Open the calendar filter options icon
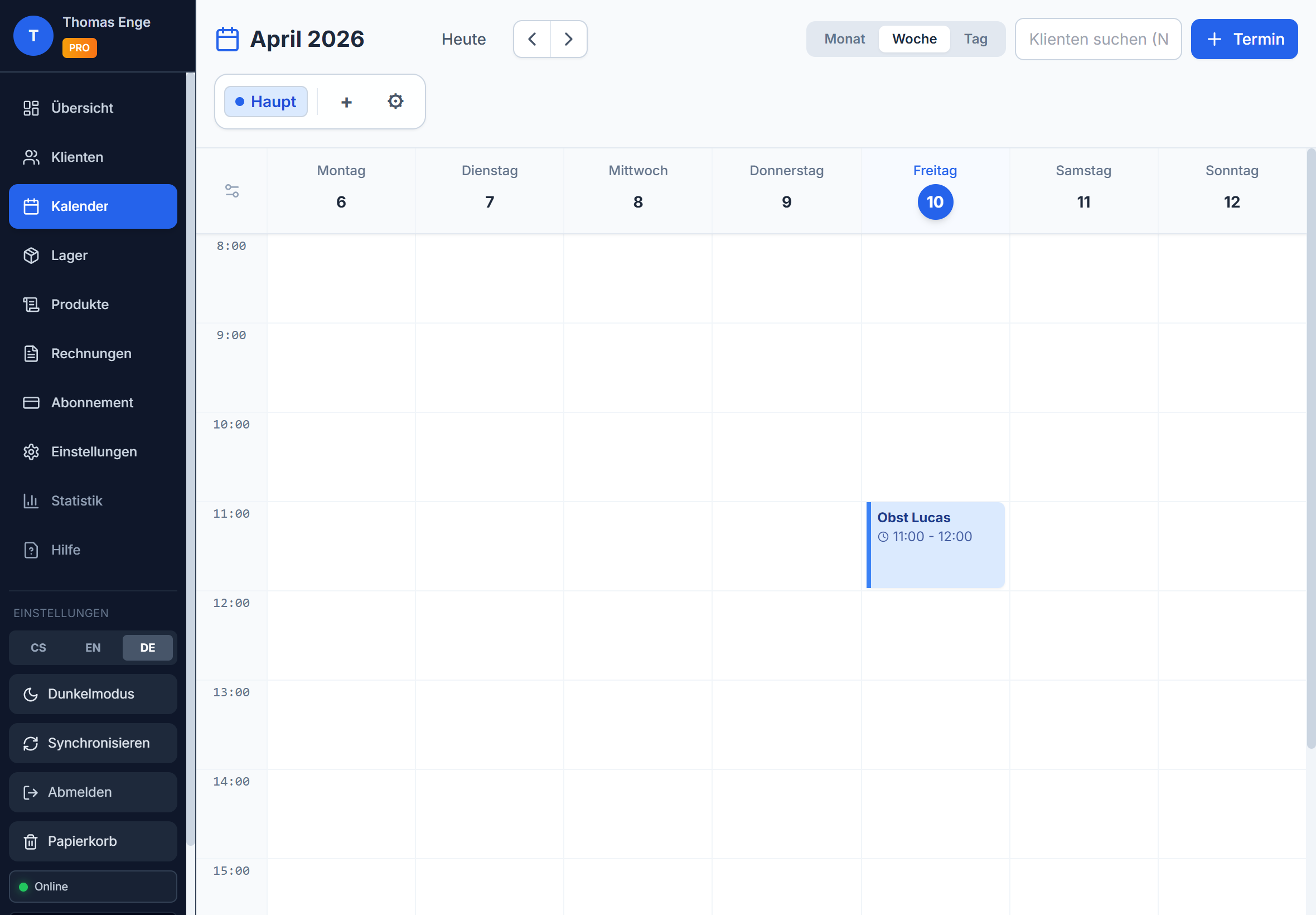 click(231, 191)
